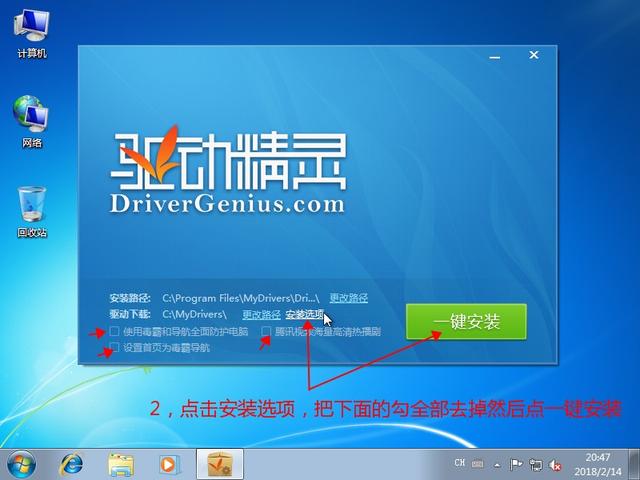Launch Internet Explorer from taskbar
Viewport: 640px width, 480px height.
[x=71, y=464]
